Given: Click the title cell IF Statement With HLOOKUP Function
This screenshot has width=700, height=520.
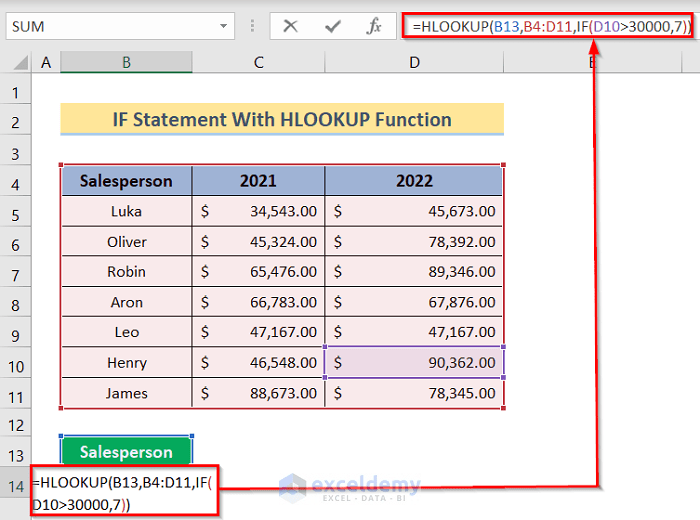Looking at the screenshot, I should pos(282,119).
